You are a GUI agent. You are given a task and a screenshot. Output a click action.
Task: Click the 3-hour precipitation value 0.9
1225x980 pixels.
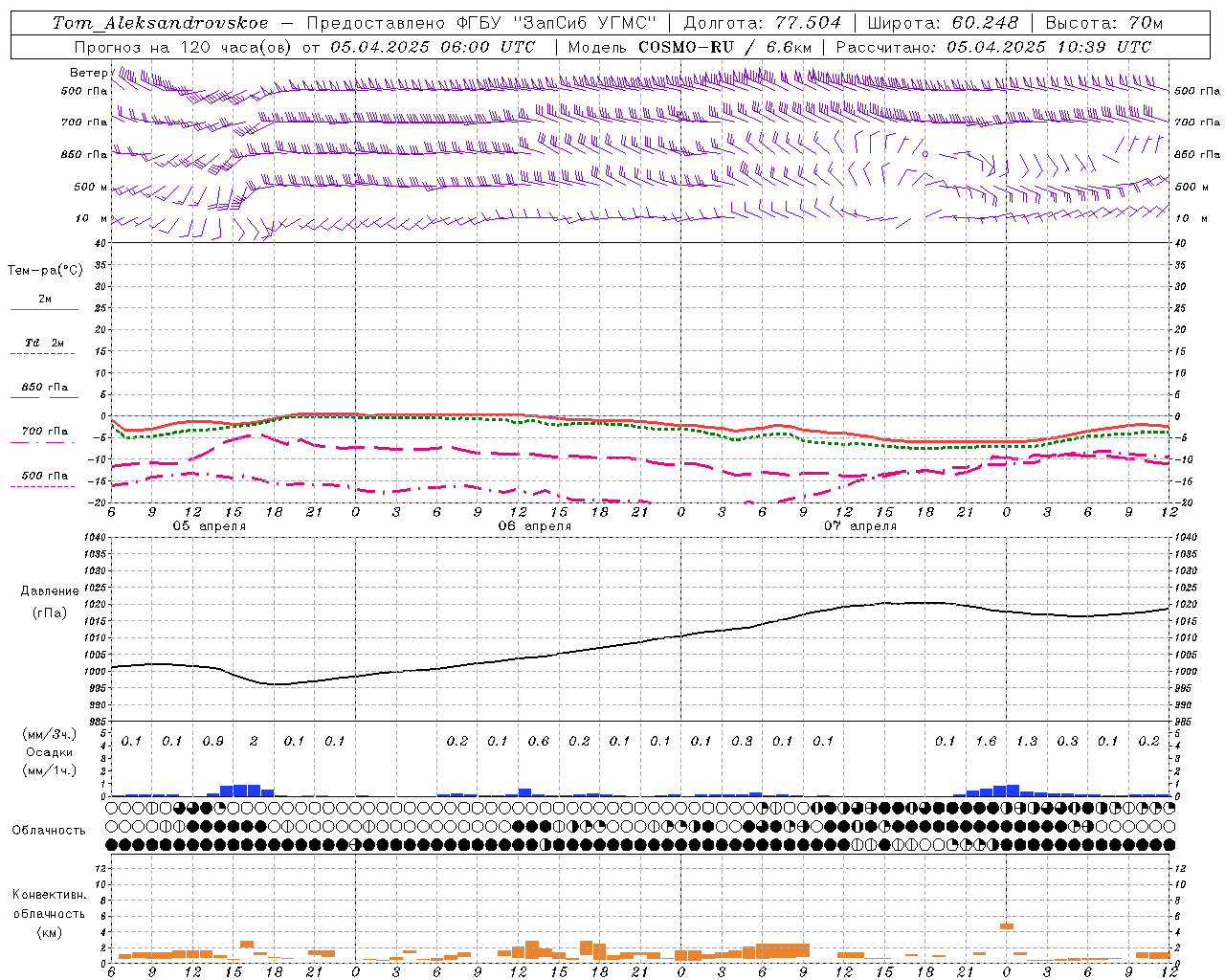point(212,742)
